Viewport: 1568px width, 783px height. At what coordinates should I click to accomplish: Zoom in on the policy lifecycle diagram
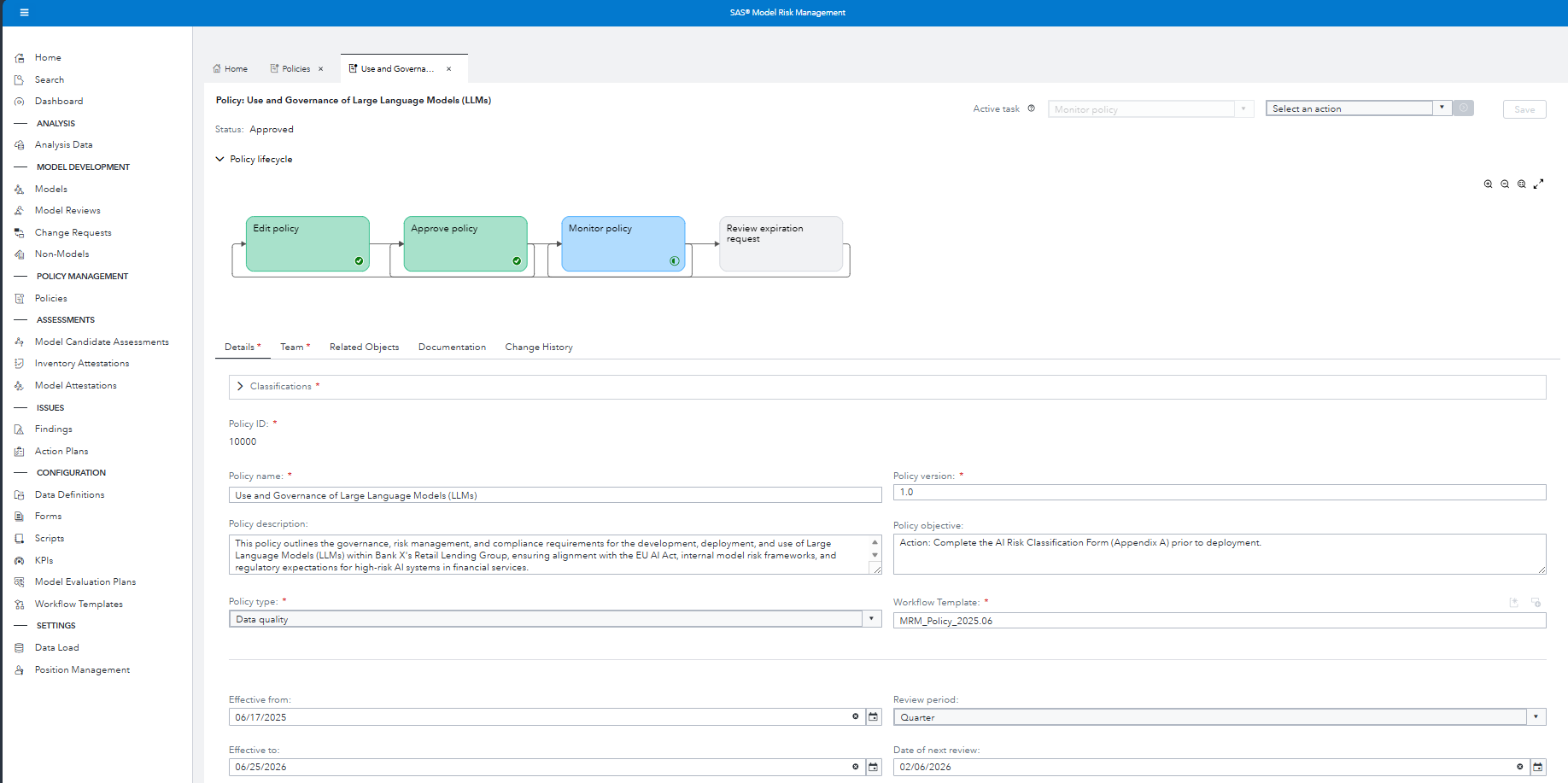tap(1489, 184)
